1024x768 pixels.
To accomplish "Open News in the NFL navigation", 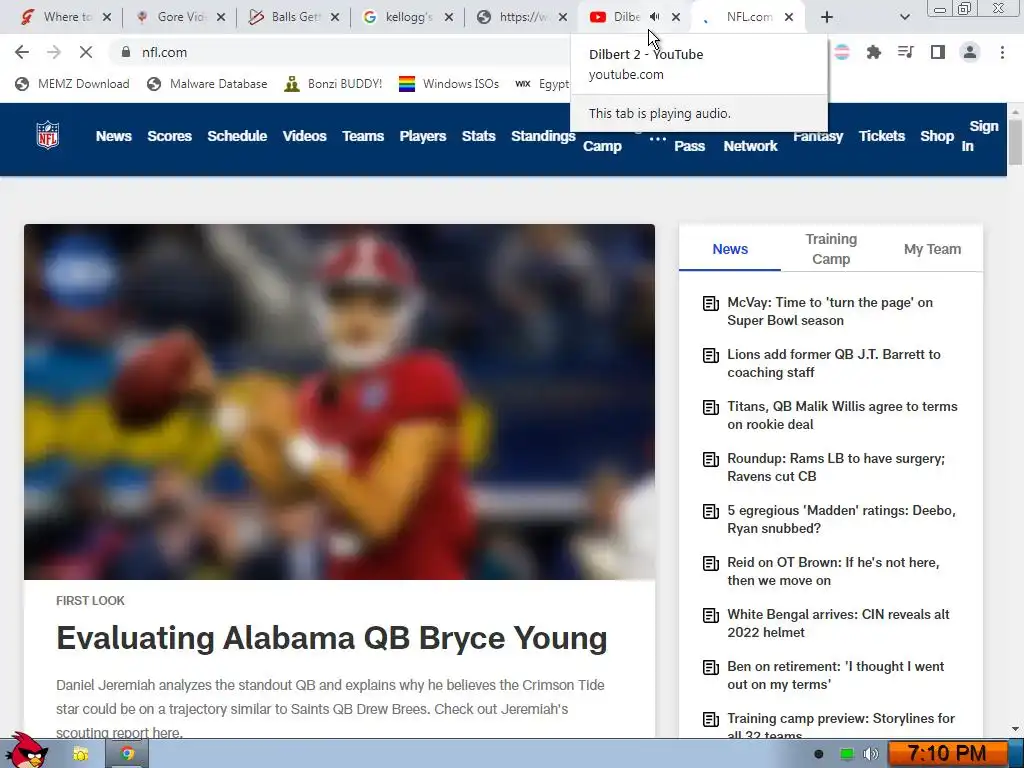I will coord(114,136).
